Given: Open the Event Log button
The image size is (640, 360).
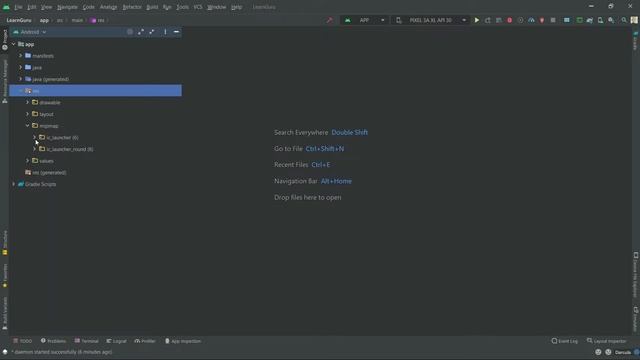Looking at the screenshot, I should click(564, 341).
